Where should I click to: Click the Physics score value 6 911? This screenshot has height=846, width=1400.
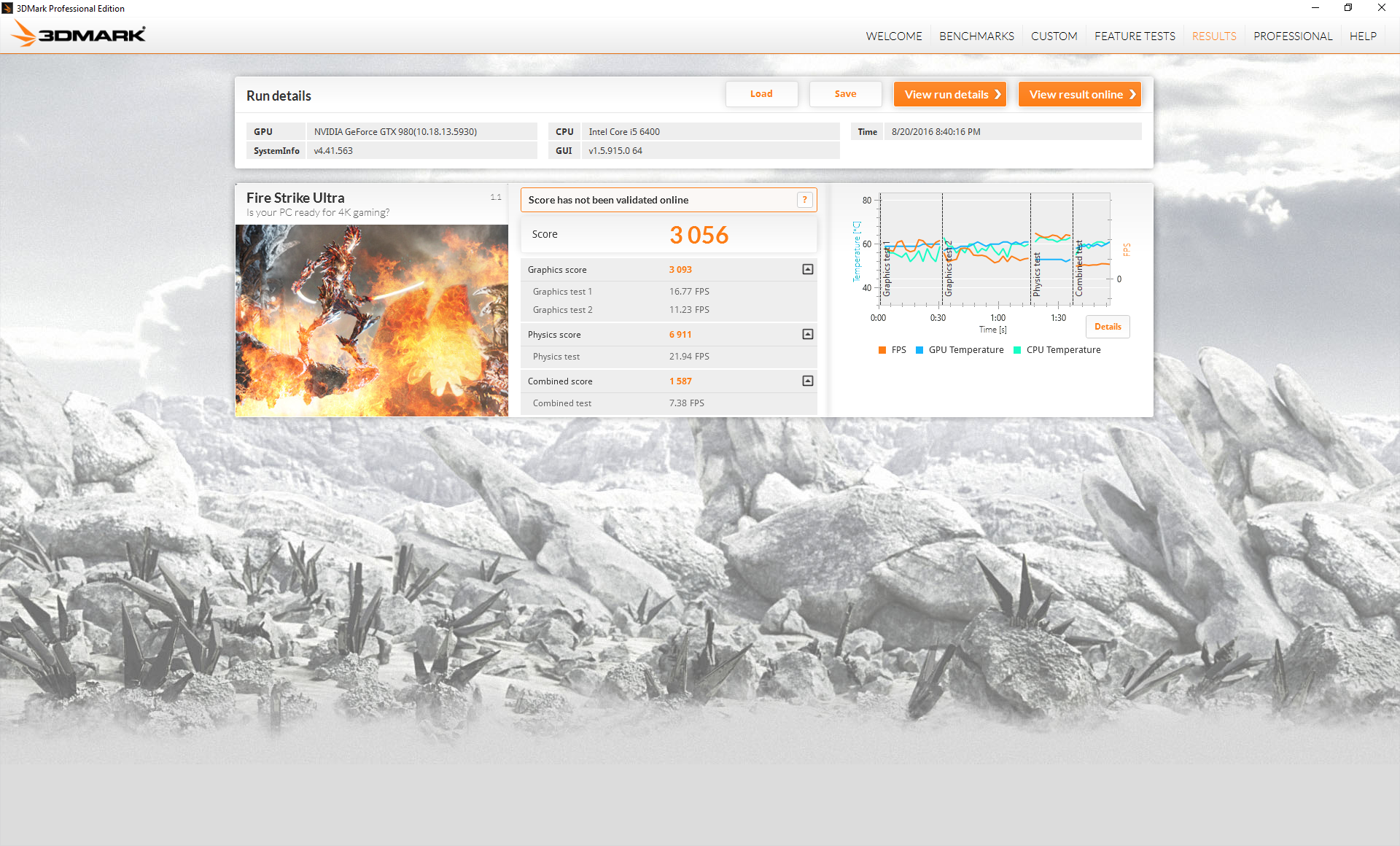(680, 334)
